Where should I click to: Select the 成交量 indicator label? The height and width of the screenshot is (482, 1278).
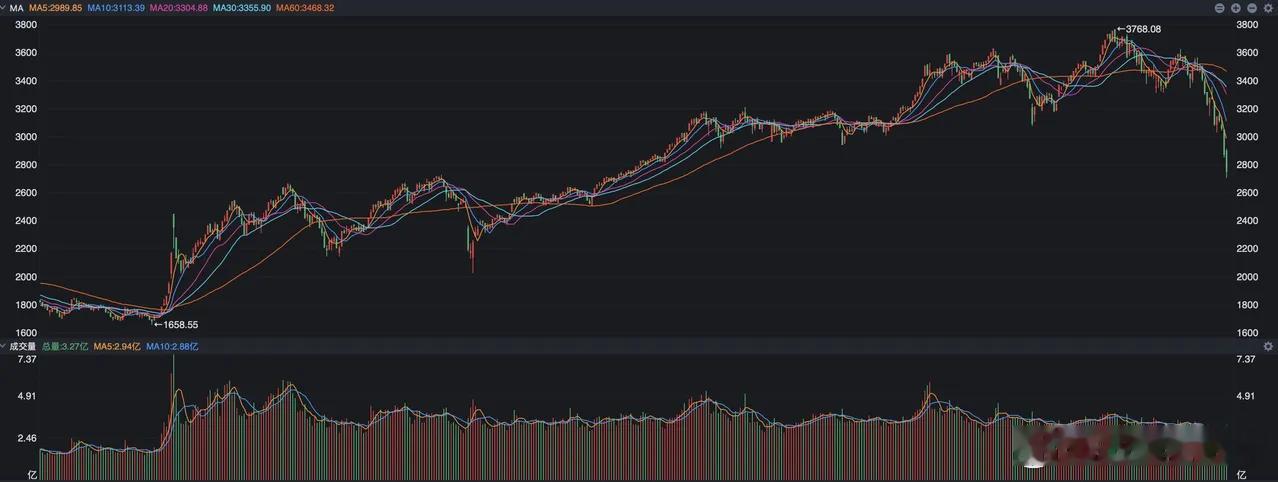(x=23, y=346)
